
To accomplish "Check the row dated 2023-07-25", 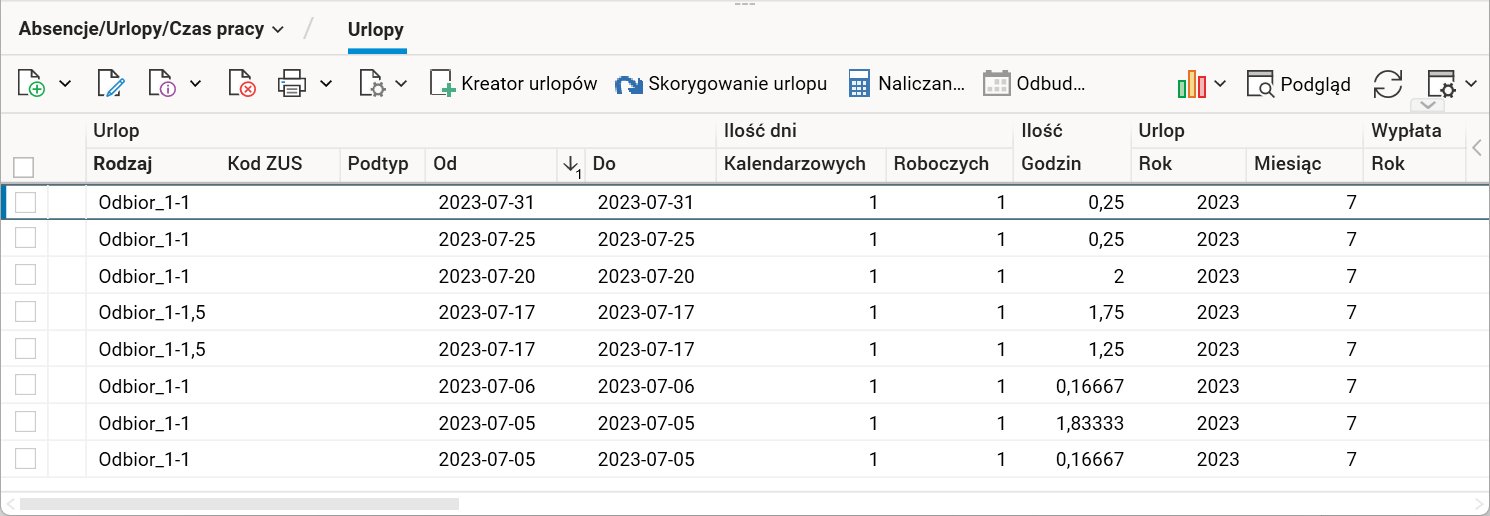I will click(26, 239).
